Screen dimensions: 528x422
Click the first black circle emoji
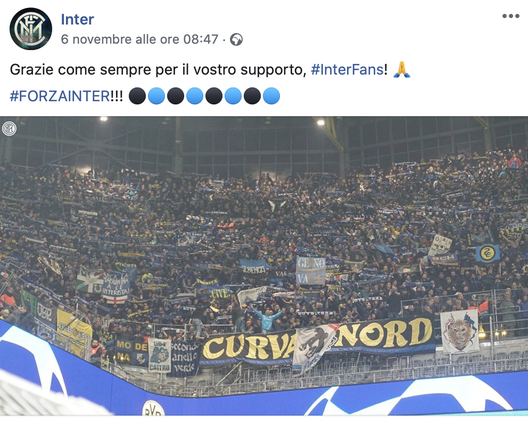pos(137,96)
